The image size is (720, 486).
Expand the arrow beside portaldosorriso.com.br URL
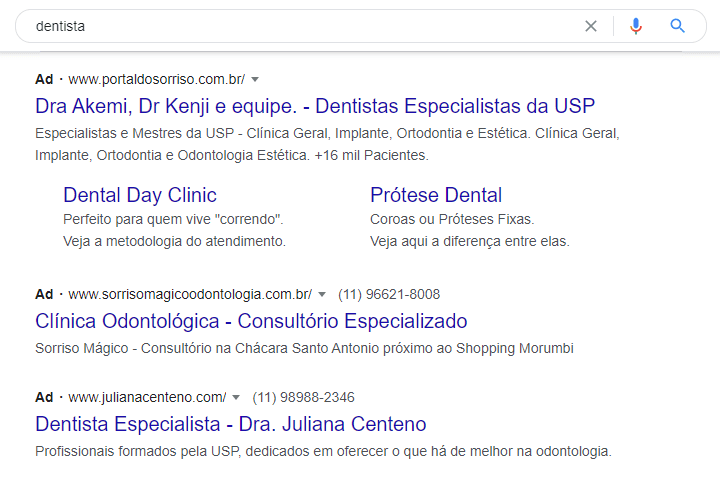point(255,79)
